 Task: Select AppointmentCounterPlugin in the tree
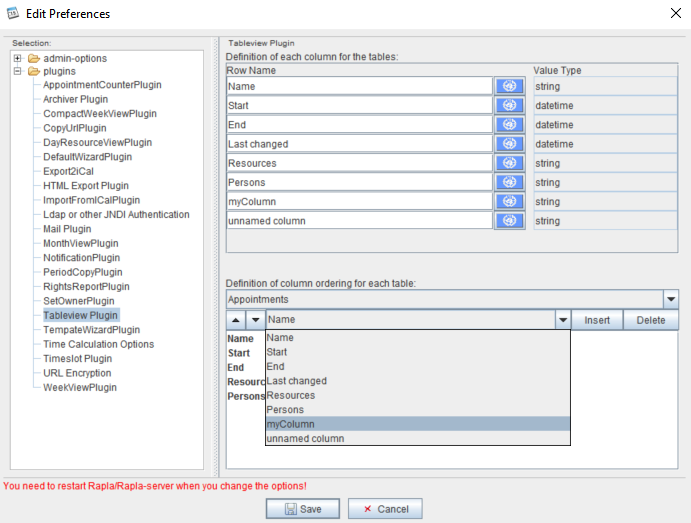coord(102,85)
